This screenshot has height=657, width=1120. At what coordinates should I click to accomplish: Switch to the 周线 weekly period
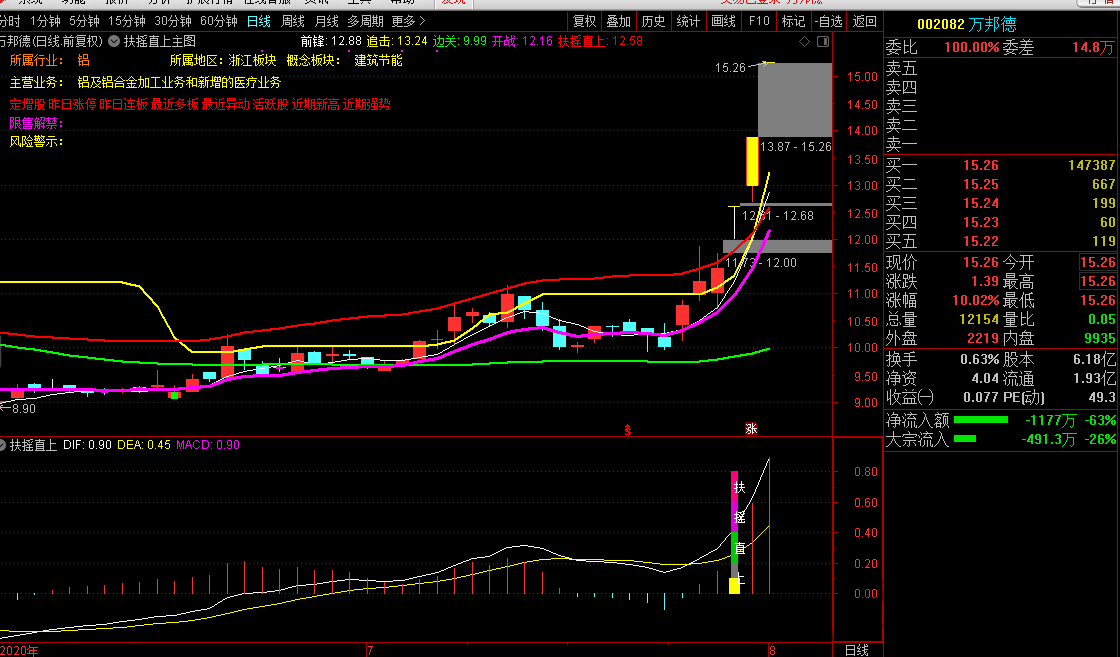tap(292, 21)
